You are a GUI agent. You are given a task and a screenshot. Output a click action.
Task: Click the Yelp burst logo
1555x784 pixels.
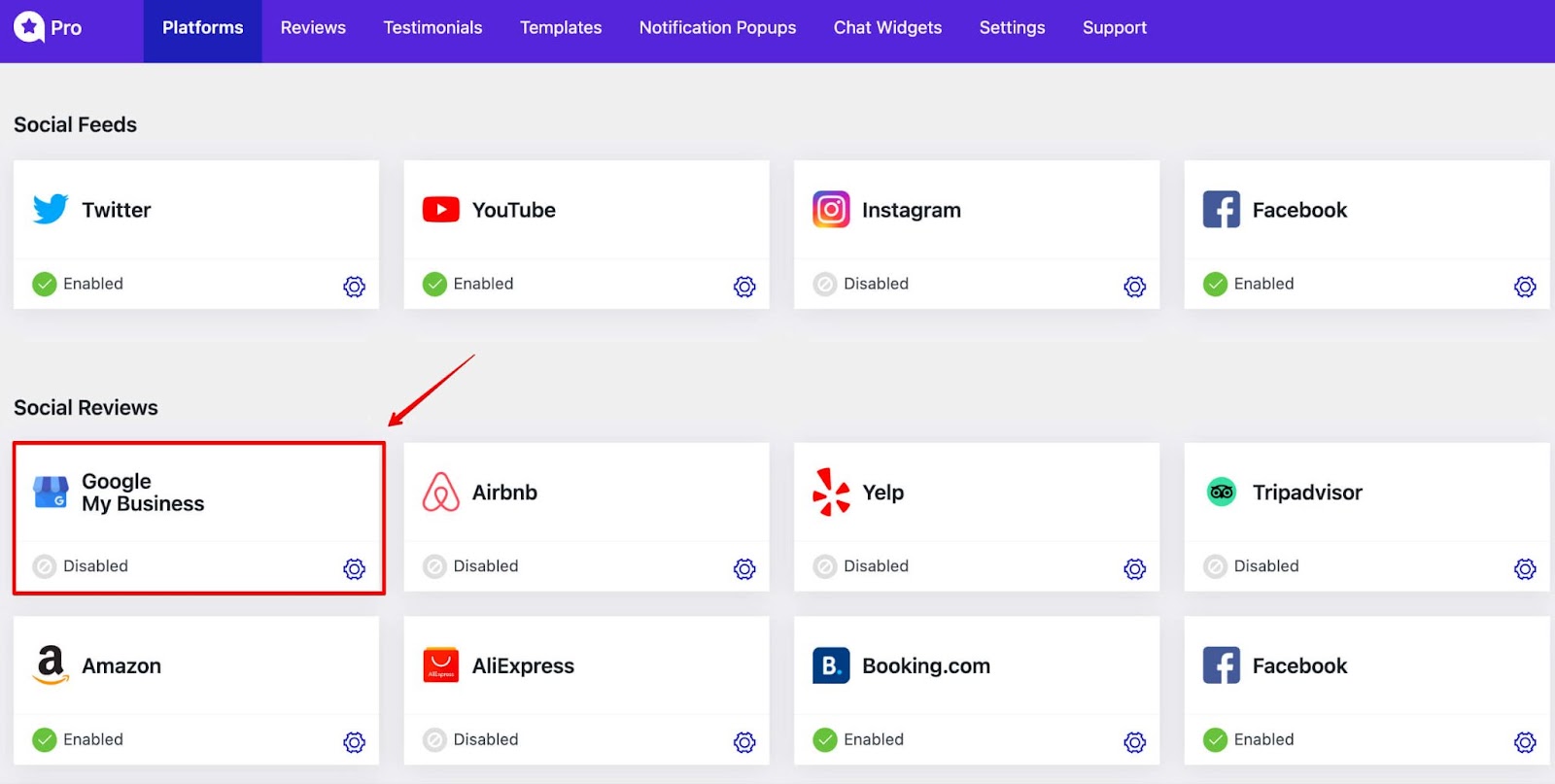831,492
